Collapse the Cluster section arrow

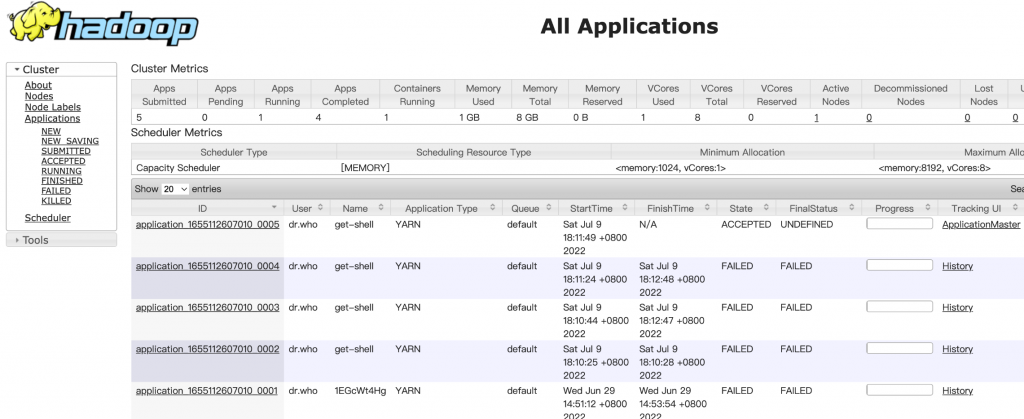pos(17,69)
